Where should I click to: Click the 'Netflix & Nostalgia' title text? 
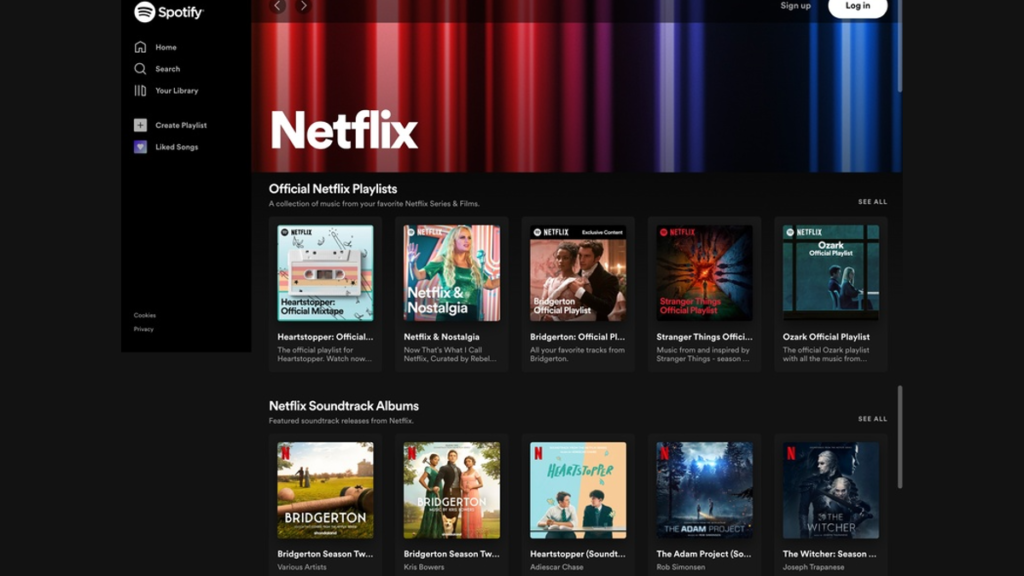tap(441, 337)
